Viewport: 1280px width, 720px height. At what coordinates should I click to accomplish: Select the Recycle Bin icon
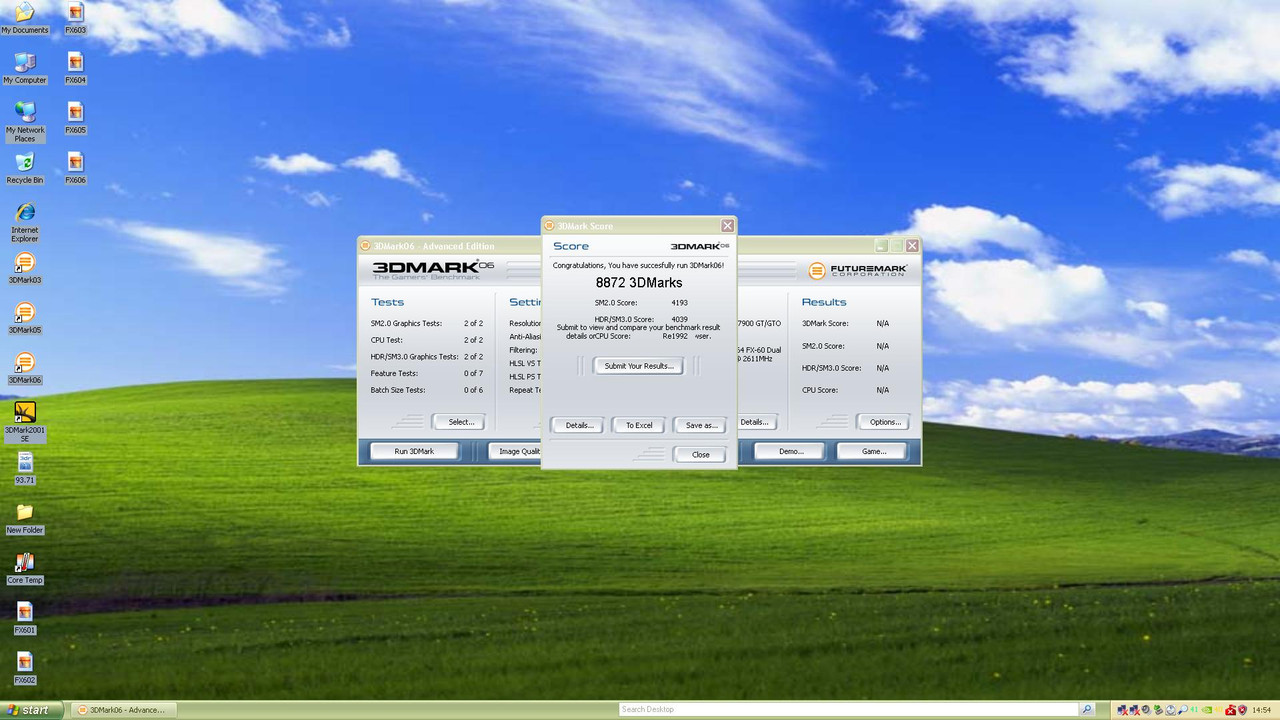pyautogui.click(x=25, y=168)
